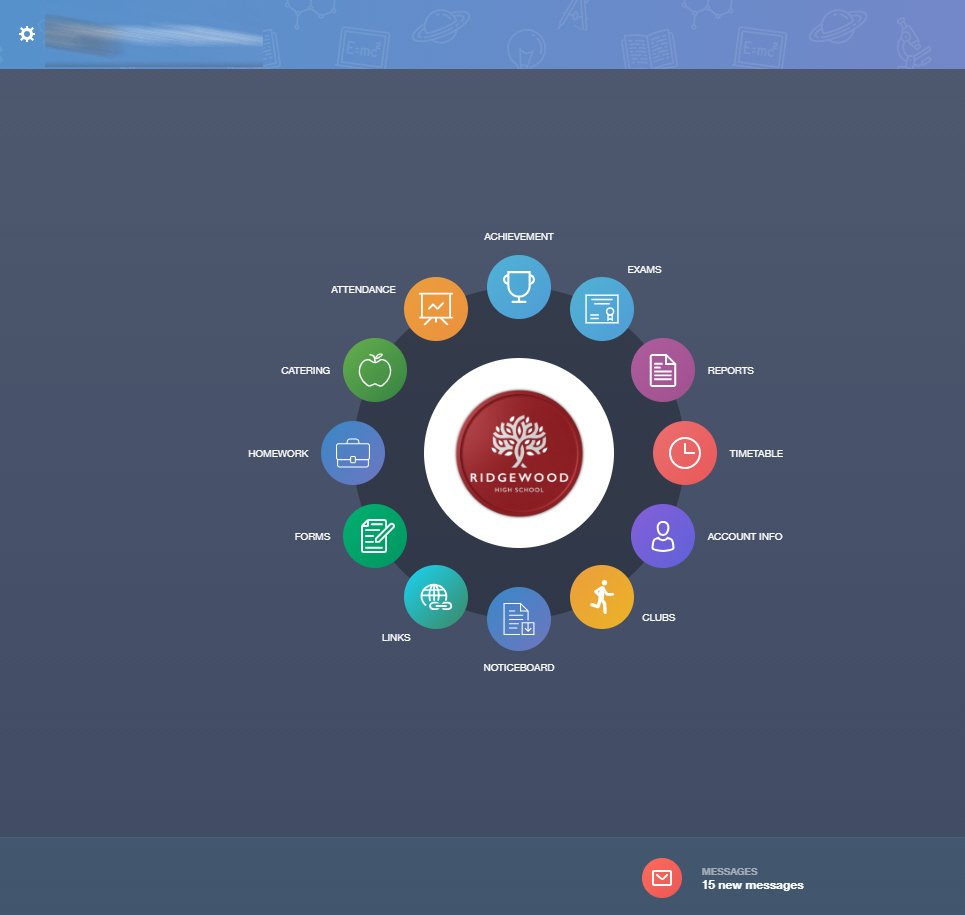Click the Ridgewood High School logo
965x915 pixels.
click(519, 452)
